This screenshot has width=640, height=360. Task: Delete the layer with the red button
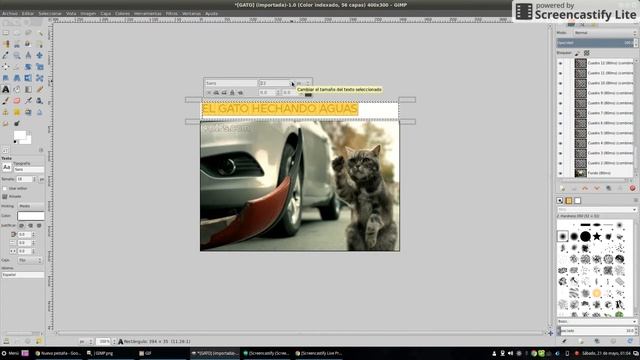(x=632, y=188)
